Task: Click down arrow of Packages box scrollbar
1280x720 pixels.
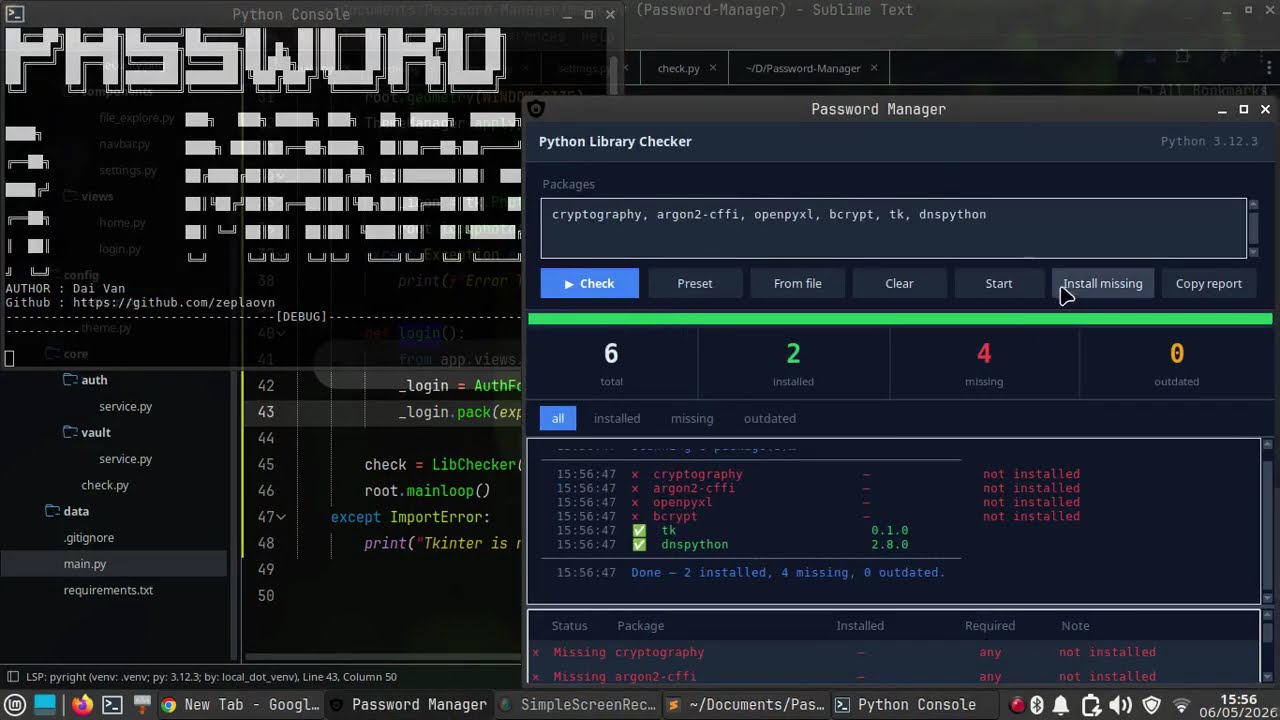Action: 1254,252
